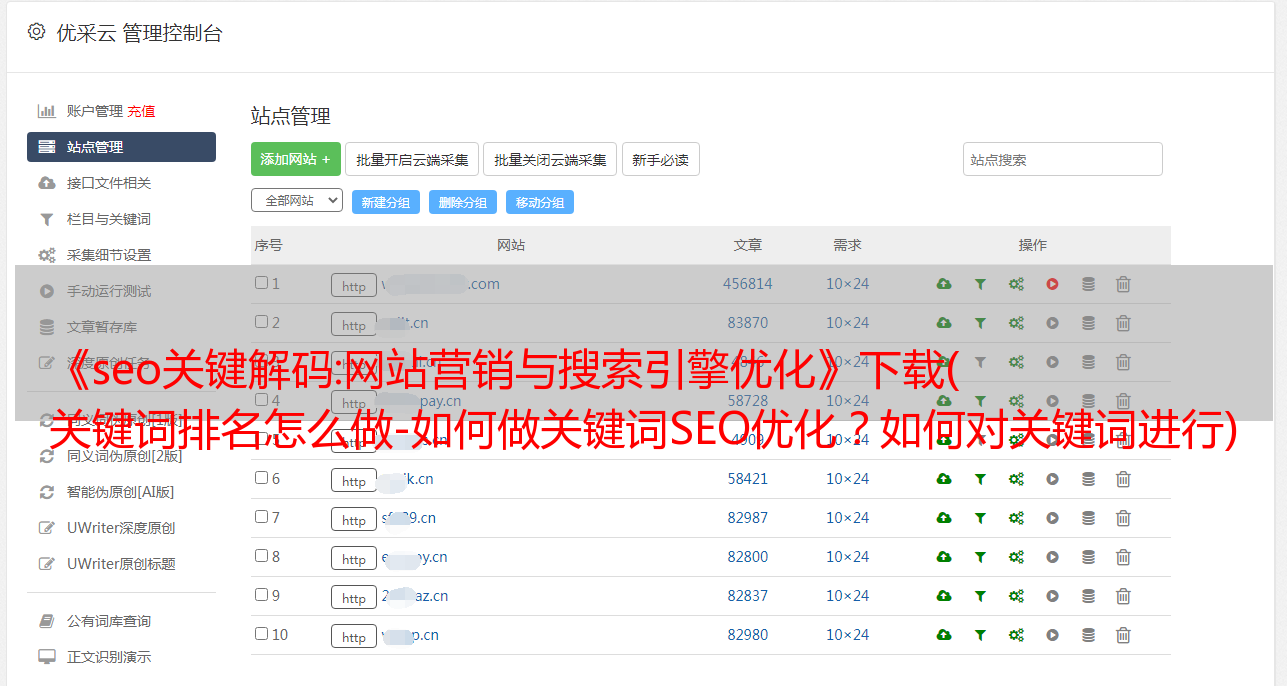Click cloud upload icon in row 6

[944, 479]
